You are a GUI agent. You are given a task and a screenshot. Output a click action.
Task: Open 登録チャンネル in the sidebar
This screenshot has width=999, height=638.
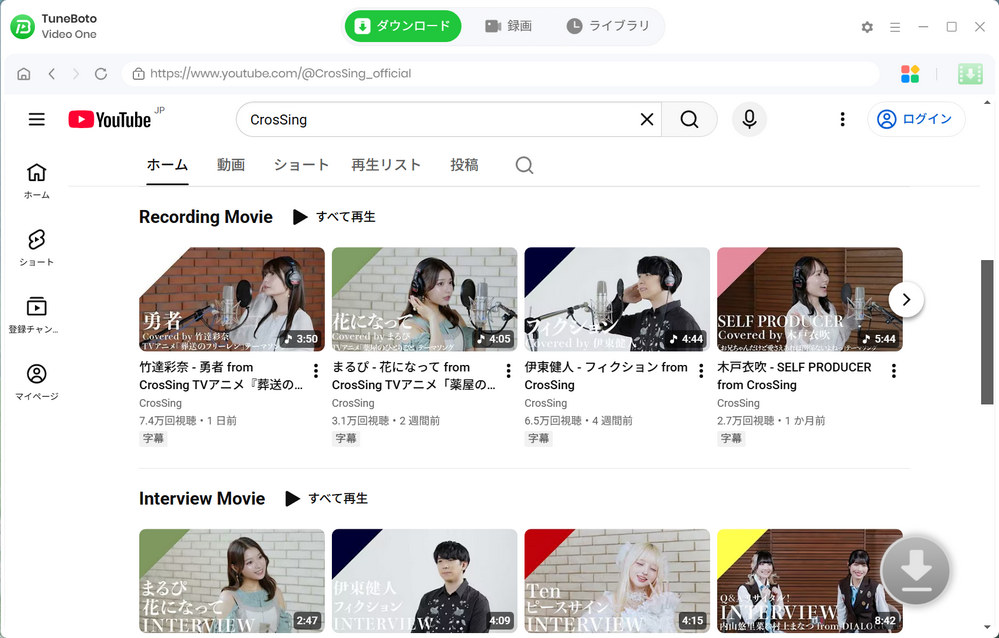(x=36, y=315)
